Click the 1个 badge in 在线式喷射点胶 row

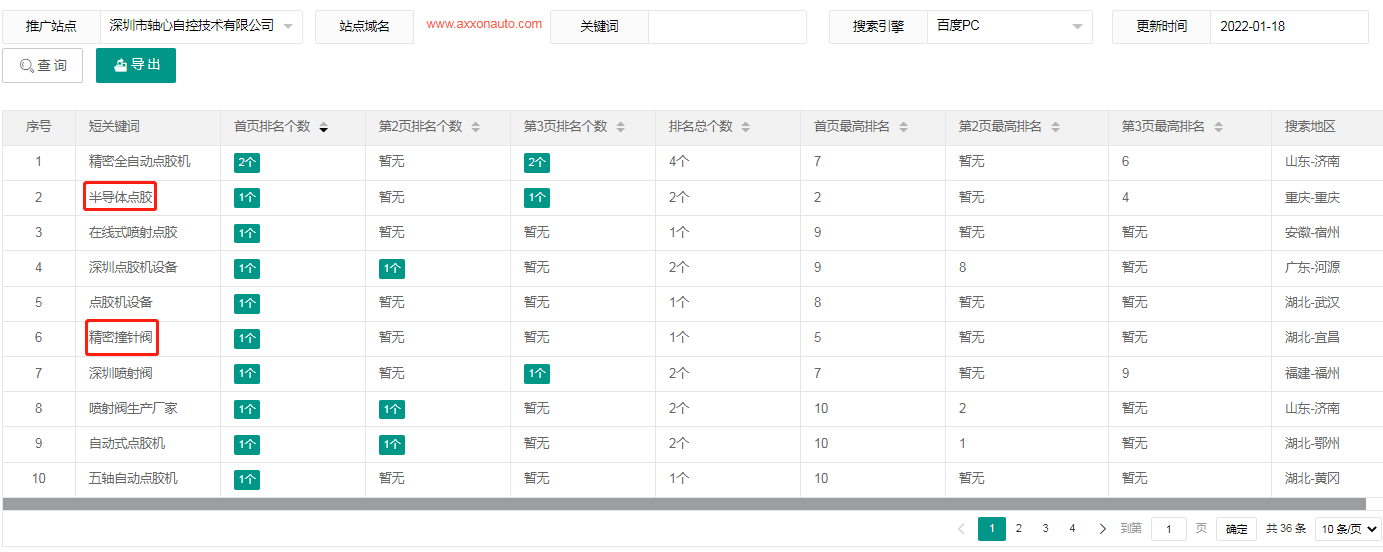click(247, 233)
